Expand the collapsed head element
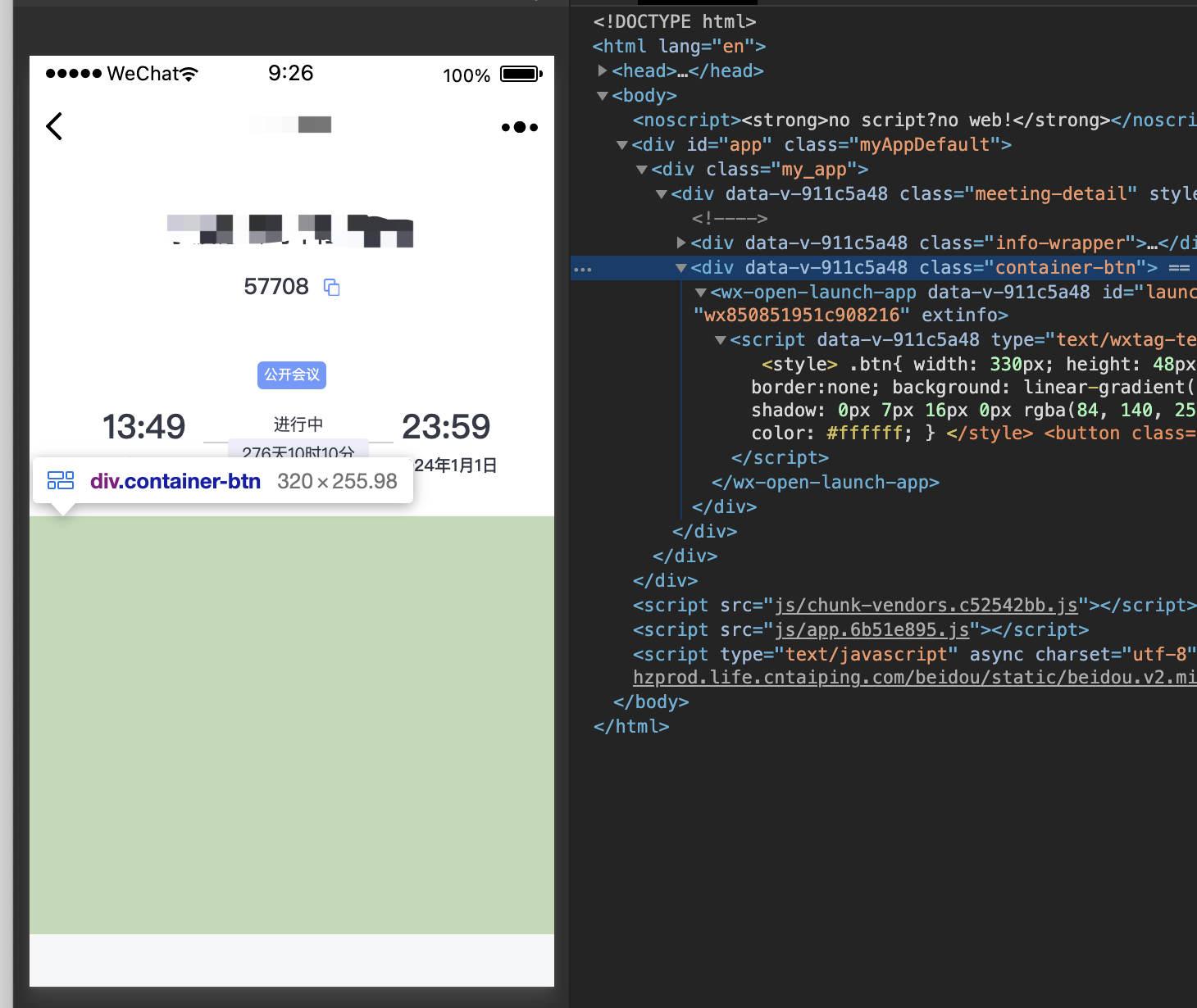Viewport: 1197px width, 1008px height. [x=603, y=70]
